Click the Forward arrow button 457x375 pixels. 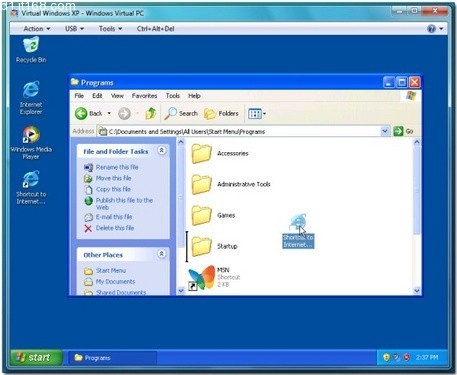[124, 114]
